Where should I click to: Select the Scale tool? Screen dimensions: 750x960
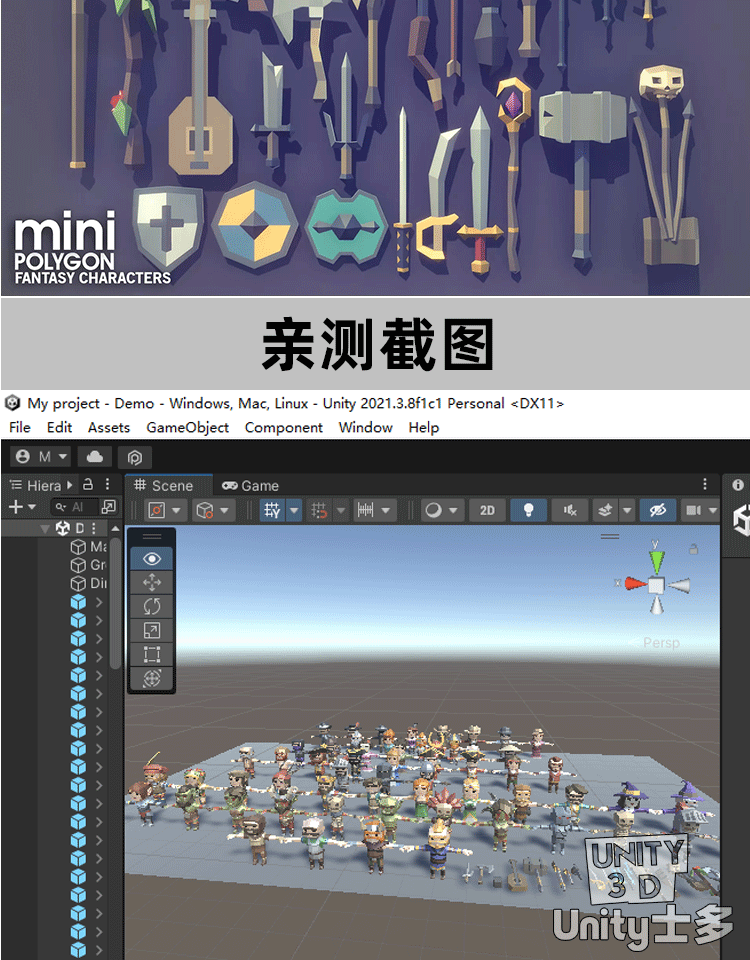pos(151,630)
